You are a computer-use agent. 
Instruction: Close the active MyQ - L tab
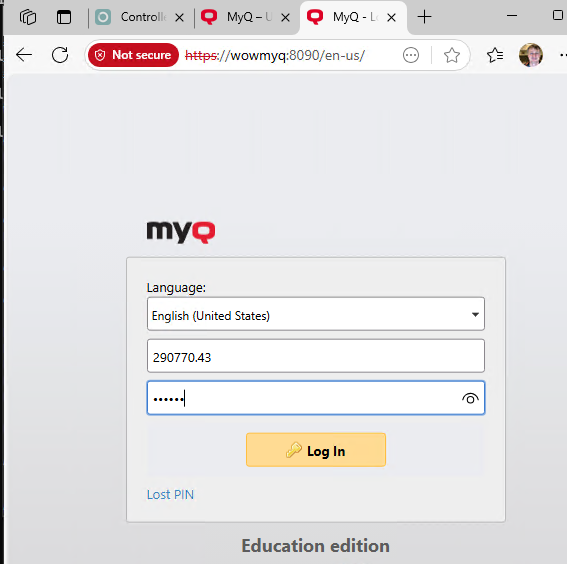(x=391, y=17)
